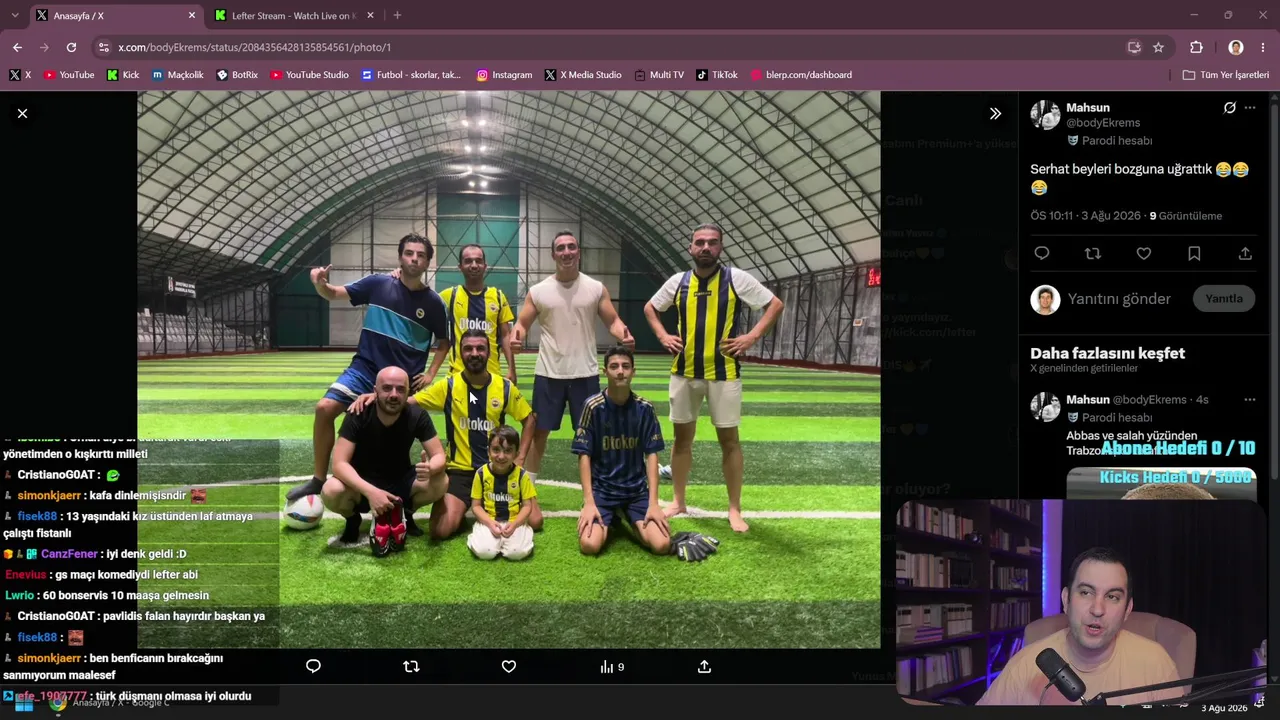Click the install app icon in address bar

click(1134, 47)
